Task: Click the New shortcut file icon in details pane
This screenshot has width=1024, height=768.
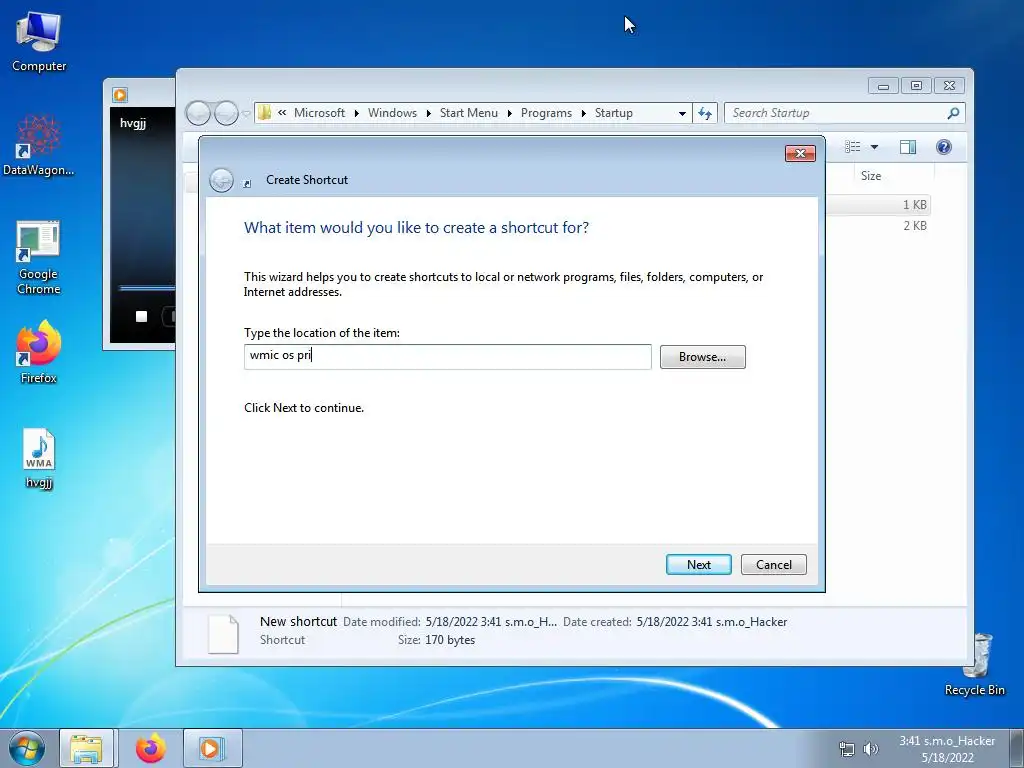Action: [223, 633]
